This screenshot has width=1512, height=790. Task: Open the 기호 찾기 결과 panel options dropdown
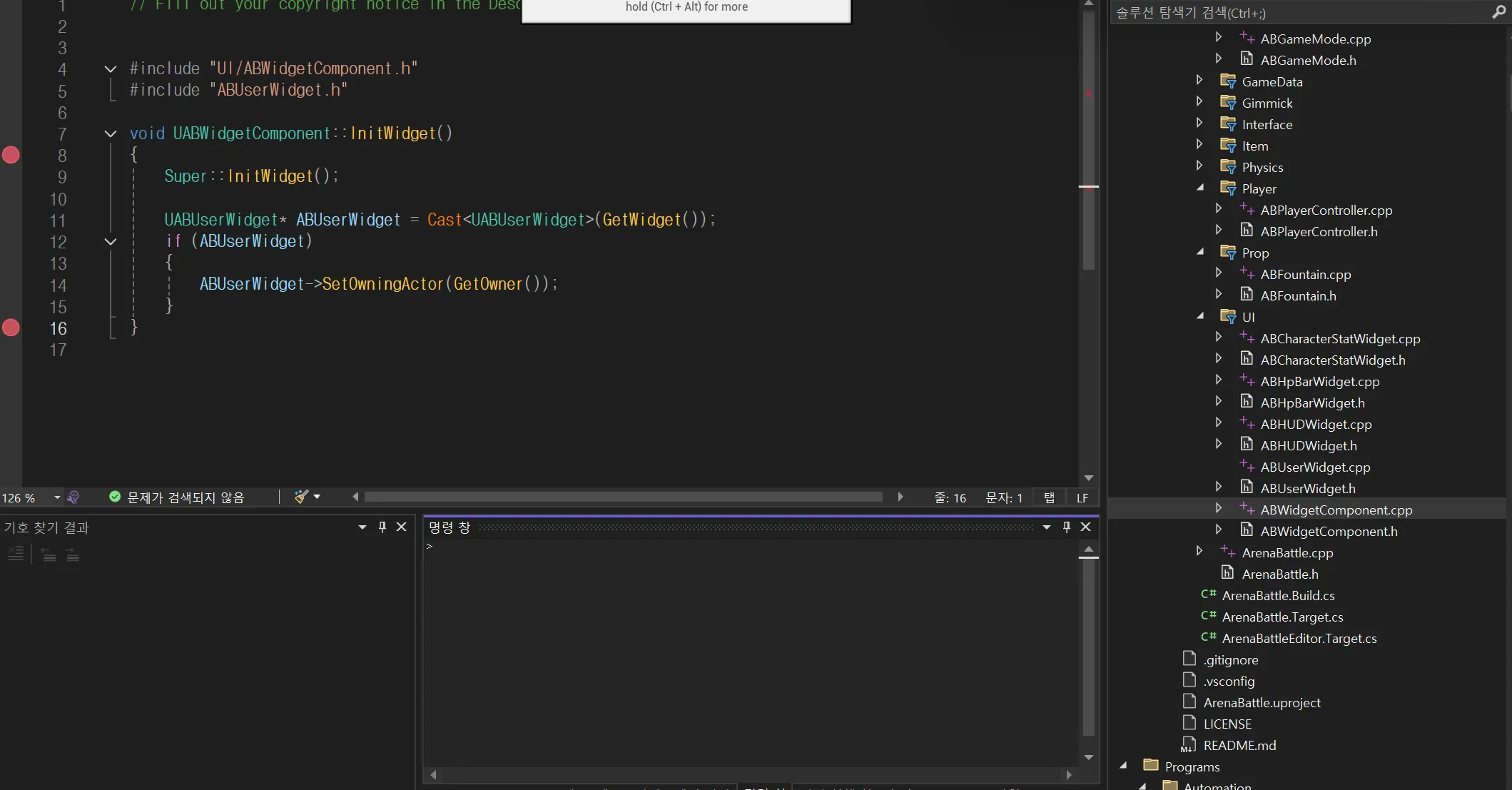362,527
